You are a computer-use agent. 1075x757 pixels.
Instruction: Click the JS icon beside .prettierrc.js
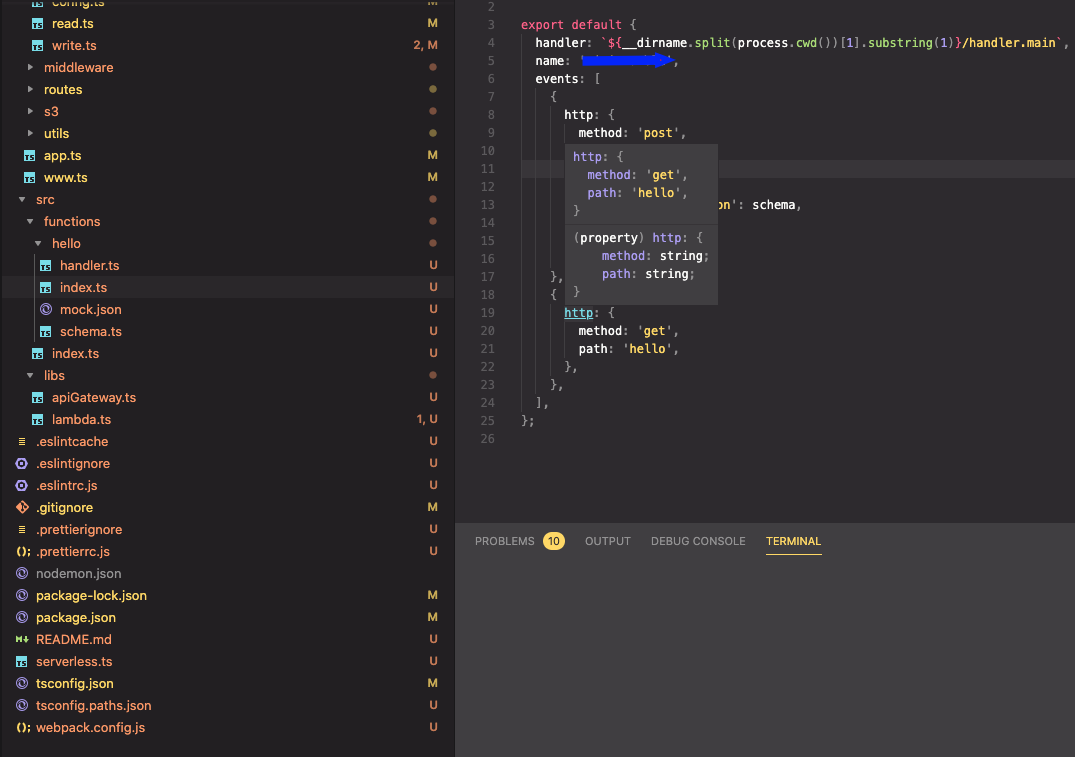(x=23, y=551)
